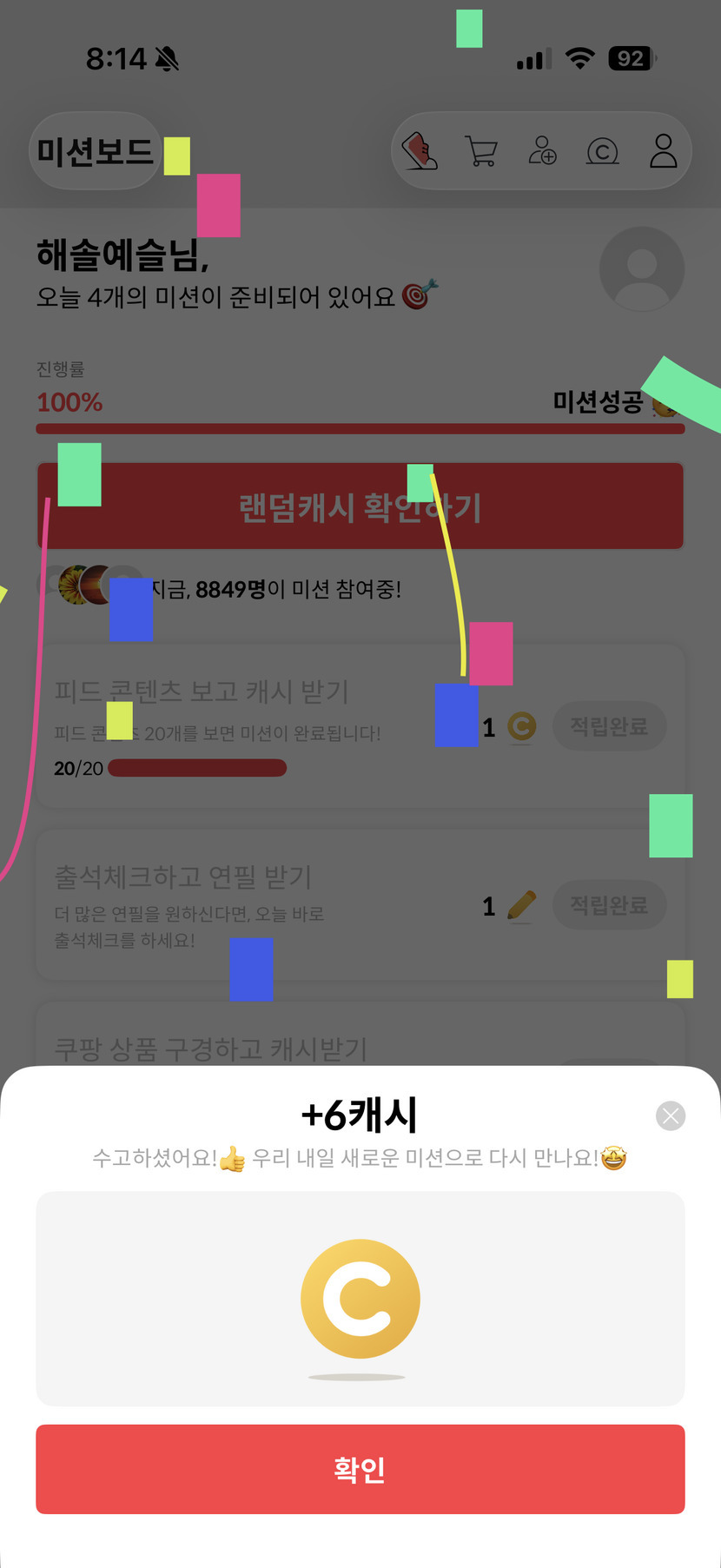721x1568 pixels.
Task: Tap the pencil reward icon
Action: pyautogui.click(x=521, y=906)
